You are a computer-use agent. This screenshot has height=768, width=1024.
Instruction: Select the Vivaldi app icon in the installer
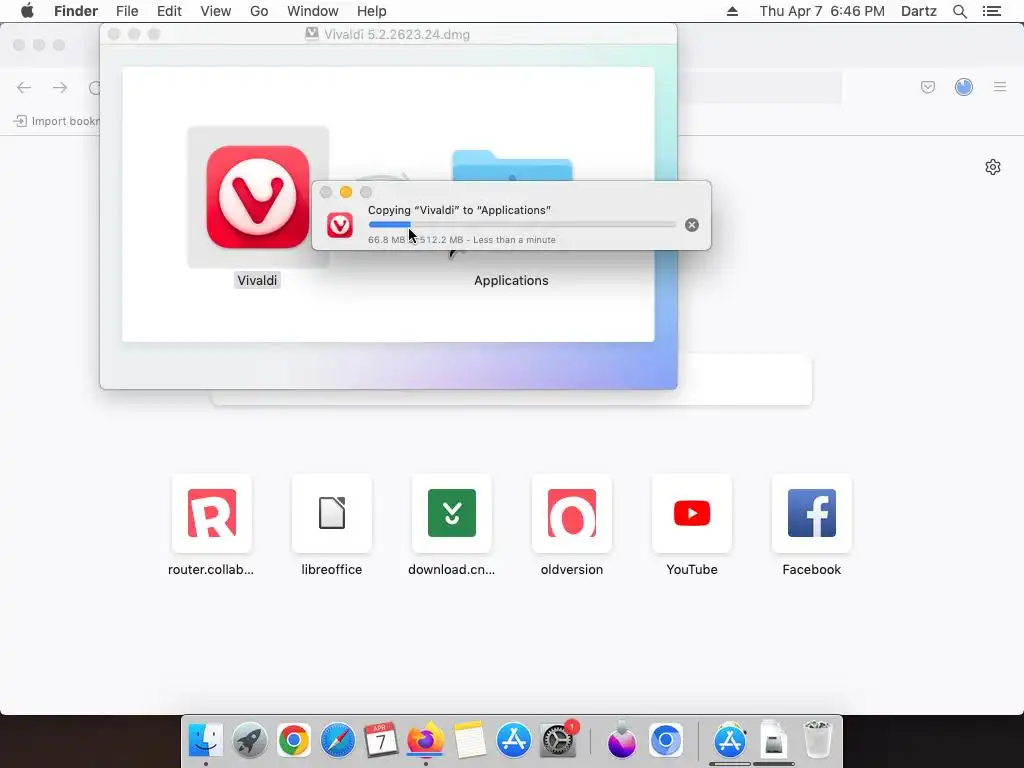pyautogui.click(x=257, y=197)
